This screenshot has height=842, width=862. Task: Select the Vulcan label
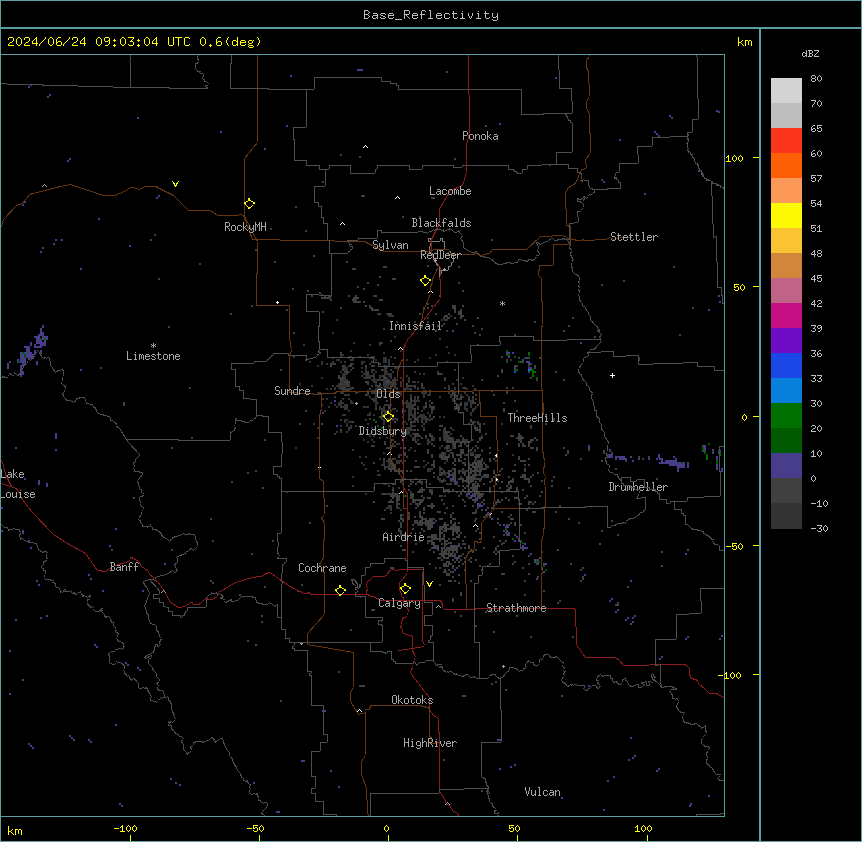pos(542,792)
